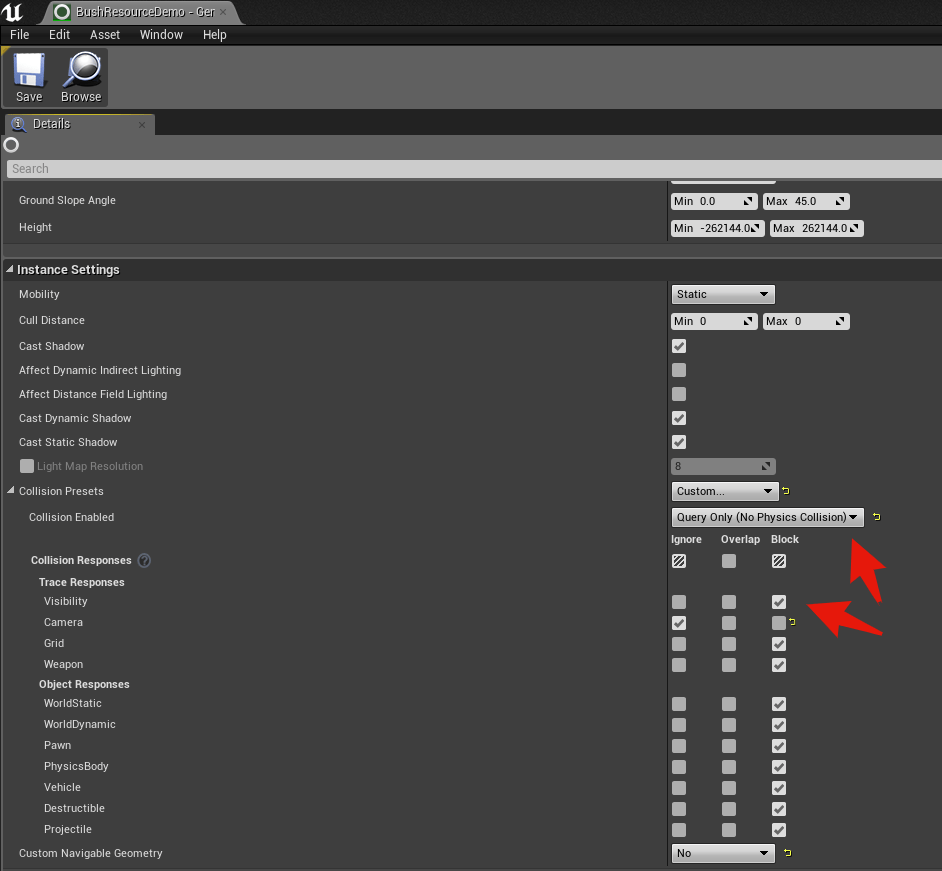The height and width of the screenshot is (871, 942).
Task: Reset Camera trace response to default
Action: click(792, 623)
